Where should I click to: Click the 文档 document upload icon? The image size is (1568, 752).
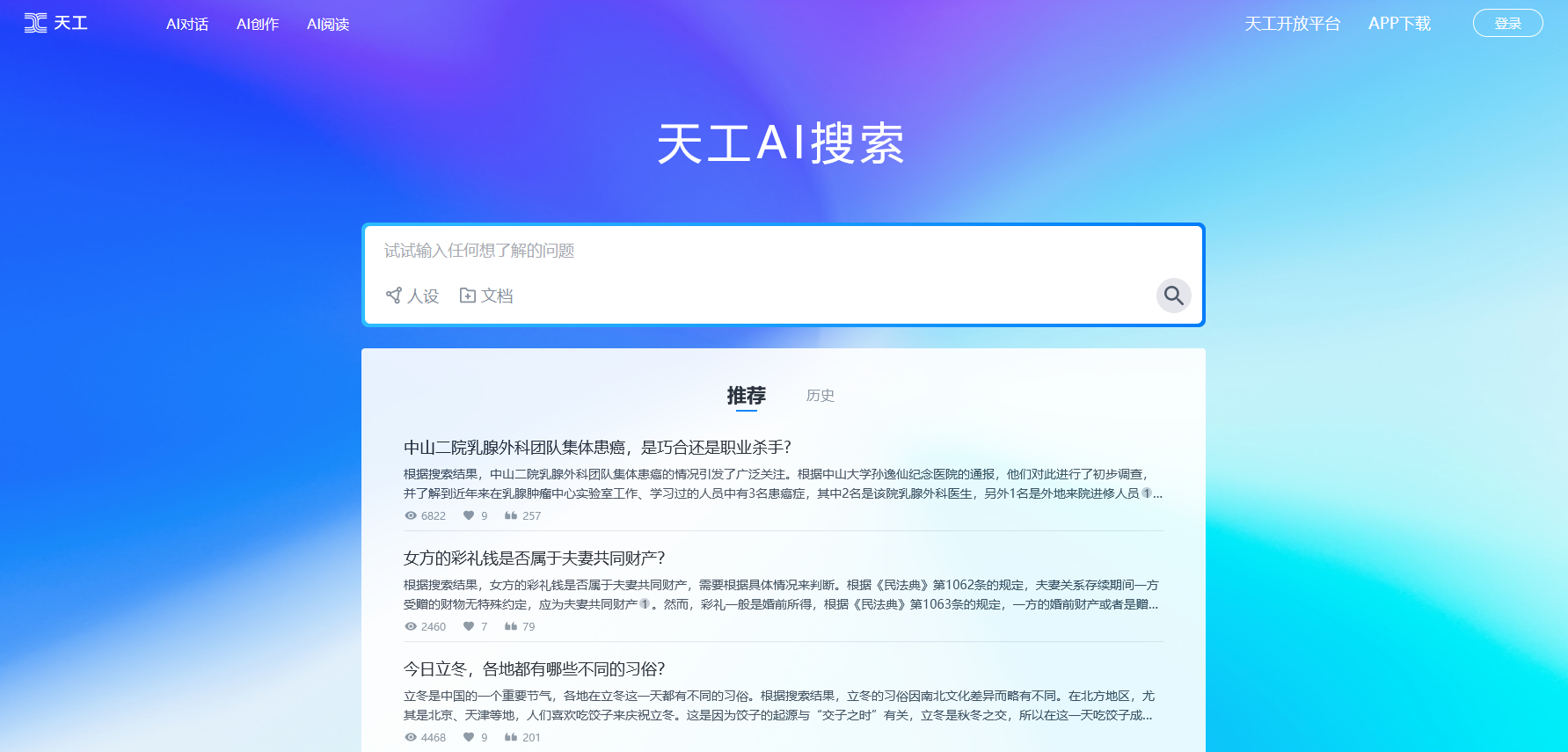point(468,296)
